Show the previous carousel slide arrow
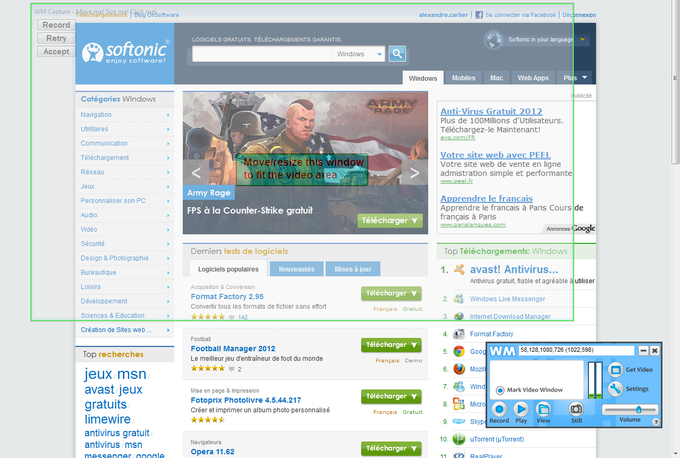The image size is (680, 458). coord(196,173)
